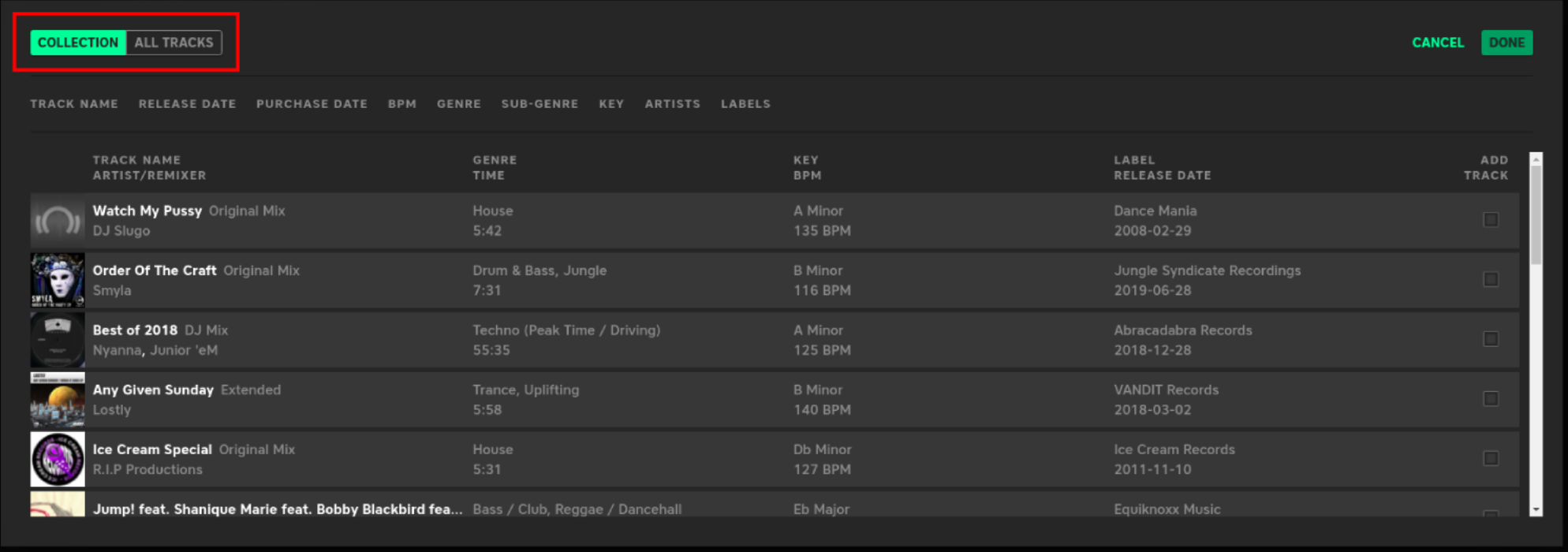The image size is (1568, 552).
Task: Select the Collection tab
Action: (x=78, y=43)
